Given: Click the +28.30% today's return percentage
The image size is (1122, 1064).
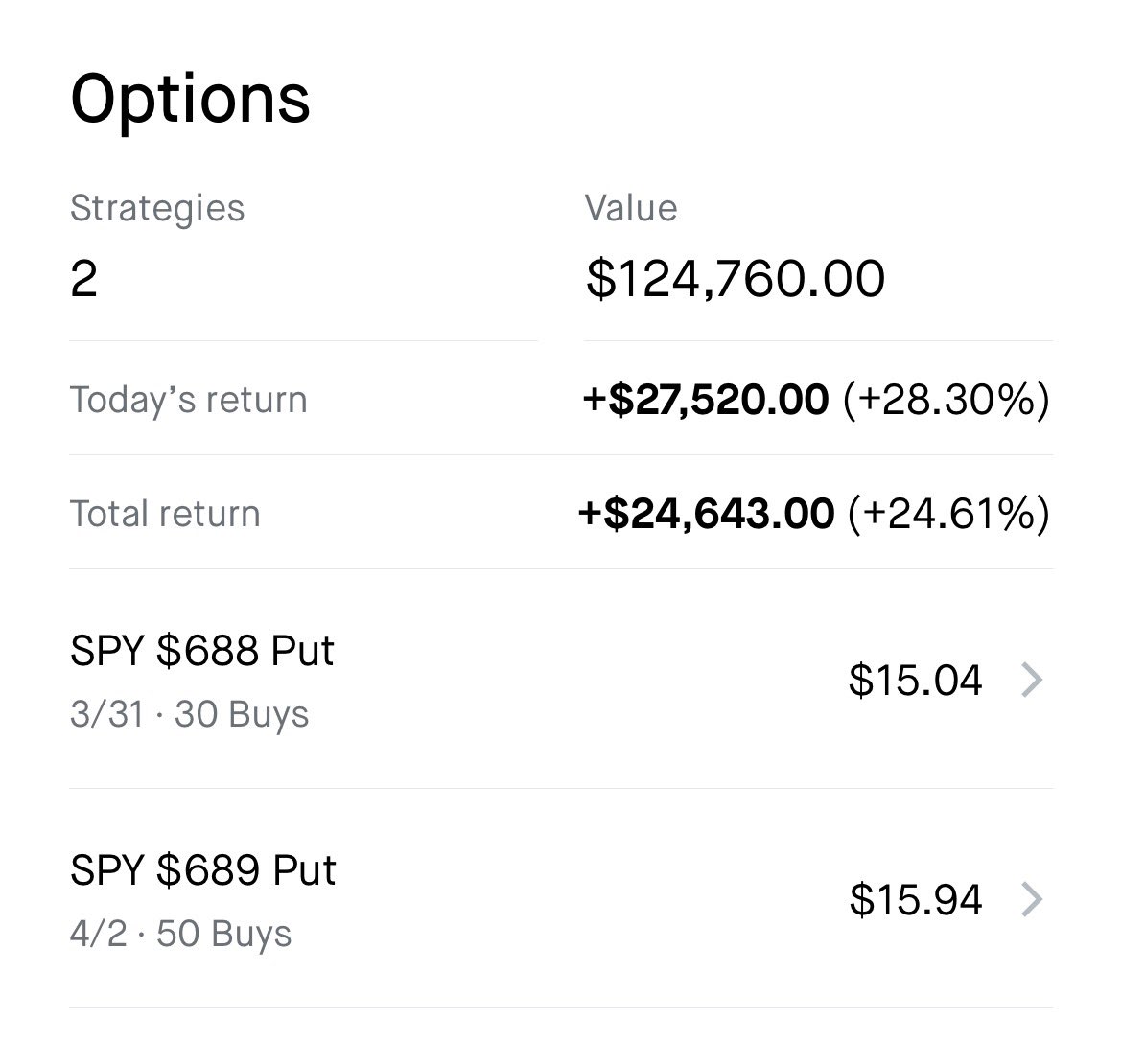Looking at the screenshot, I should 946,400.
